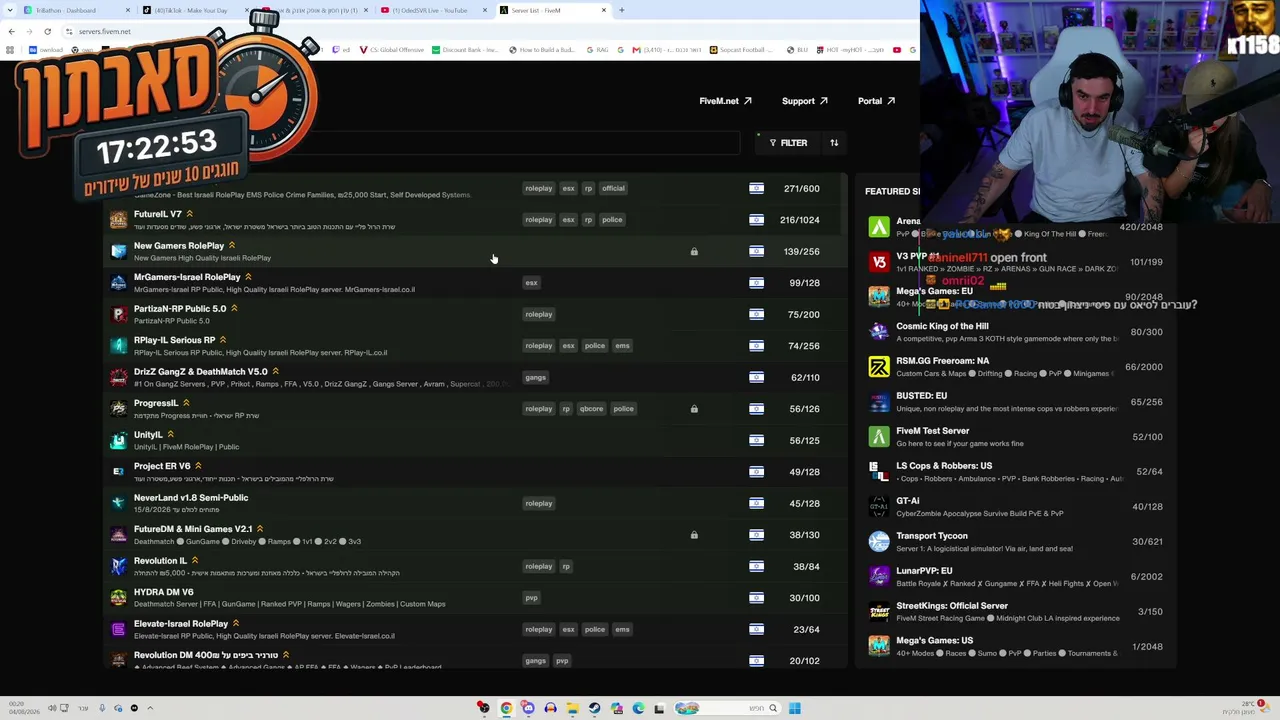Select Revolution DM server row
The image size is (1280, 720).
pos(476,659)
